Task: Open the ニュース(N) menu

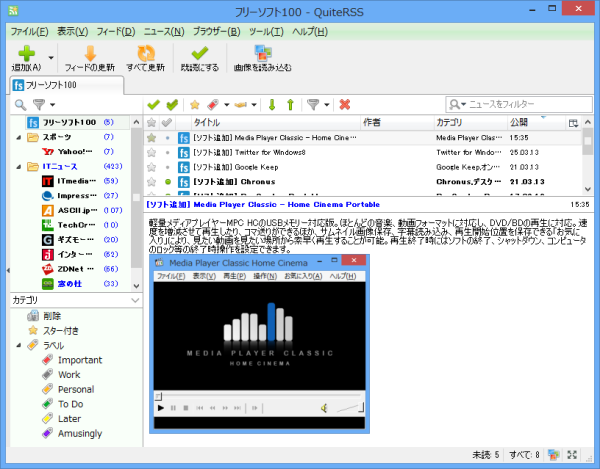Action: tap(164, 32)
